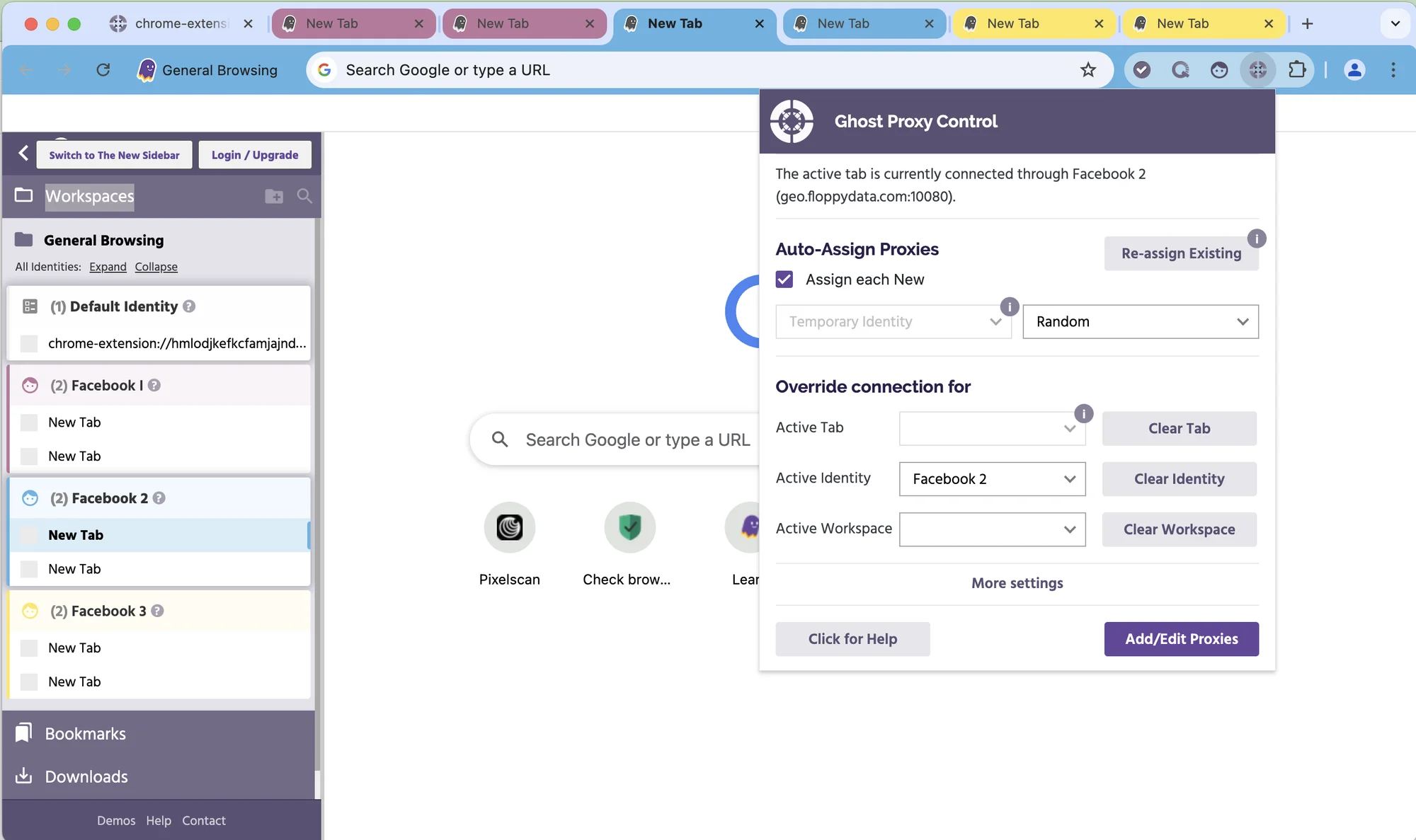Viewport: 1416px width, 840px height.
Task: Show help for Facebook 2 identity
Action: (159, 498)
